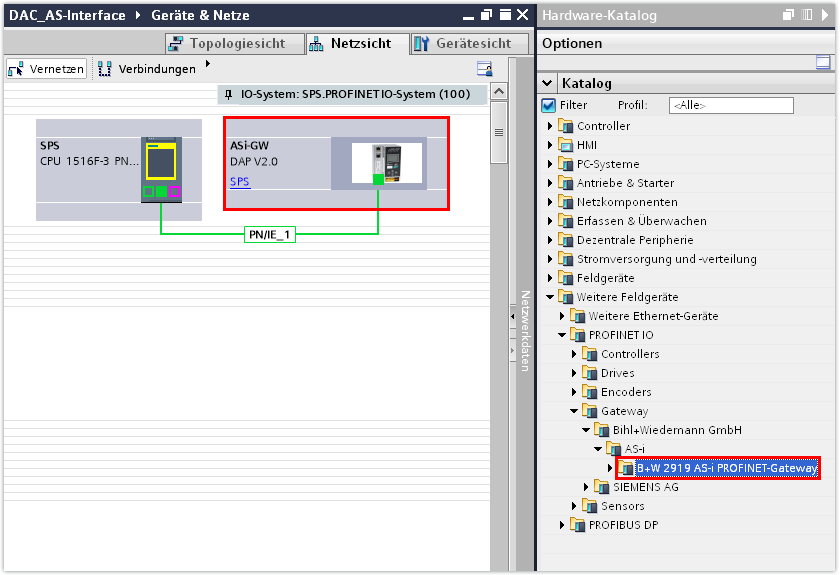Click the pin icon beside IO-System label
Viewport: 840px width, 575px height.
(x=229, y=94)
